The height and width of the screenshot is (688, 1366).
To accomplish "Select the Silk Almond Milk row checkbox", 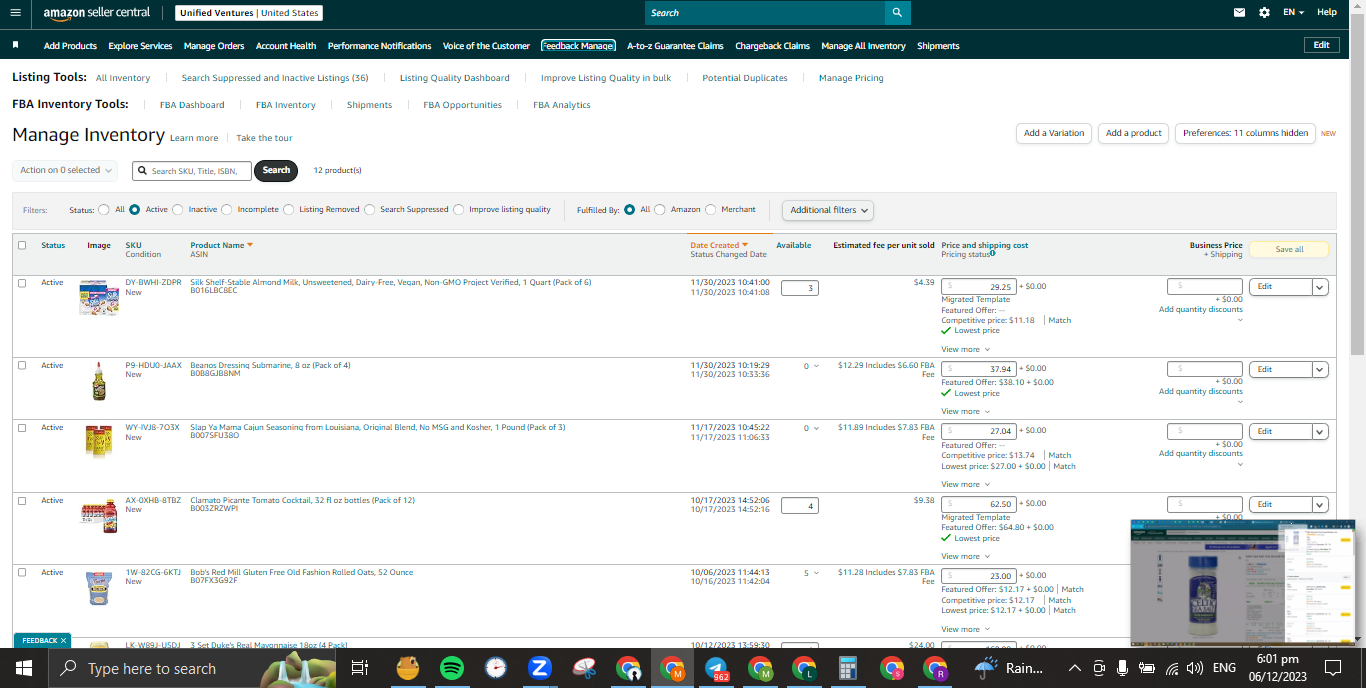I will coord(22,283).
